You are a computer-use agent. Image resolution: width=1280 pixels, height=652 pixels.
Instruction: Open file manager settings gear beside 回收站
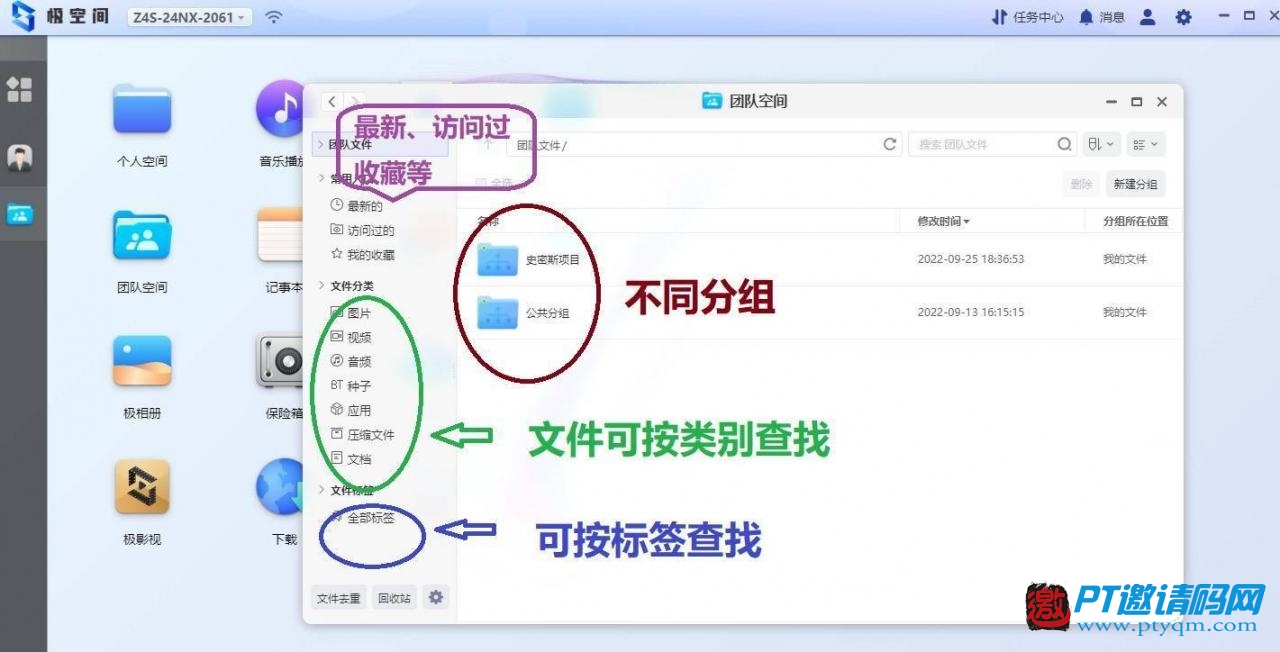435,598
